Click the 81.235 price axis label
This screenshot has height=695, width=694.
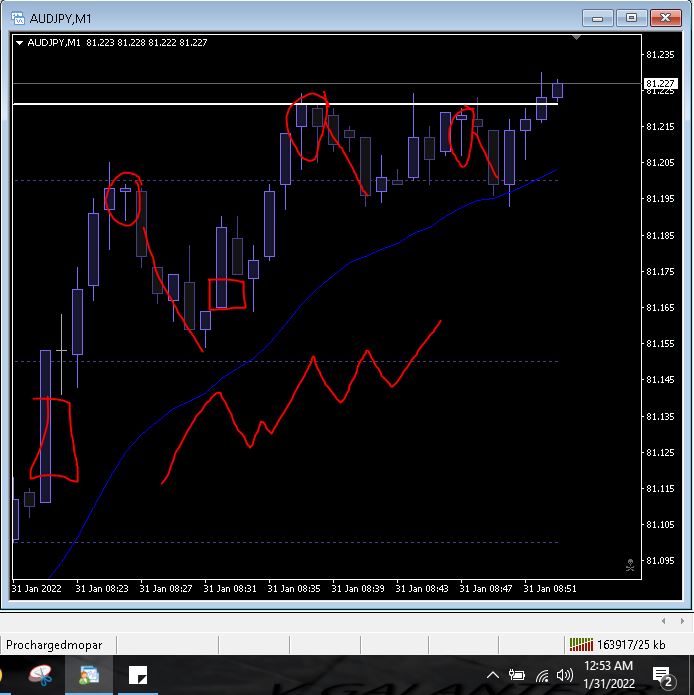pyautogui.click(x=660, y=55)
